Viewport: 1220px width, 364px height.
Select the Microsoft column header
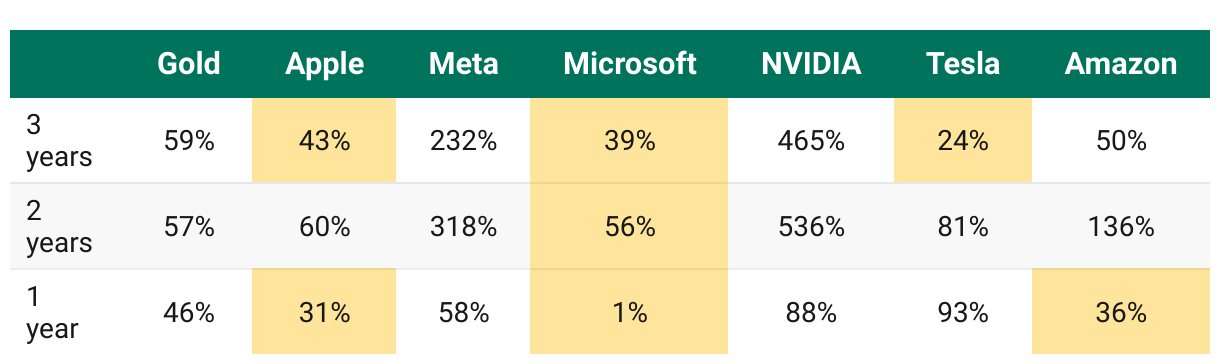pos(629,64)
